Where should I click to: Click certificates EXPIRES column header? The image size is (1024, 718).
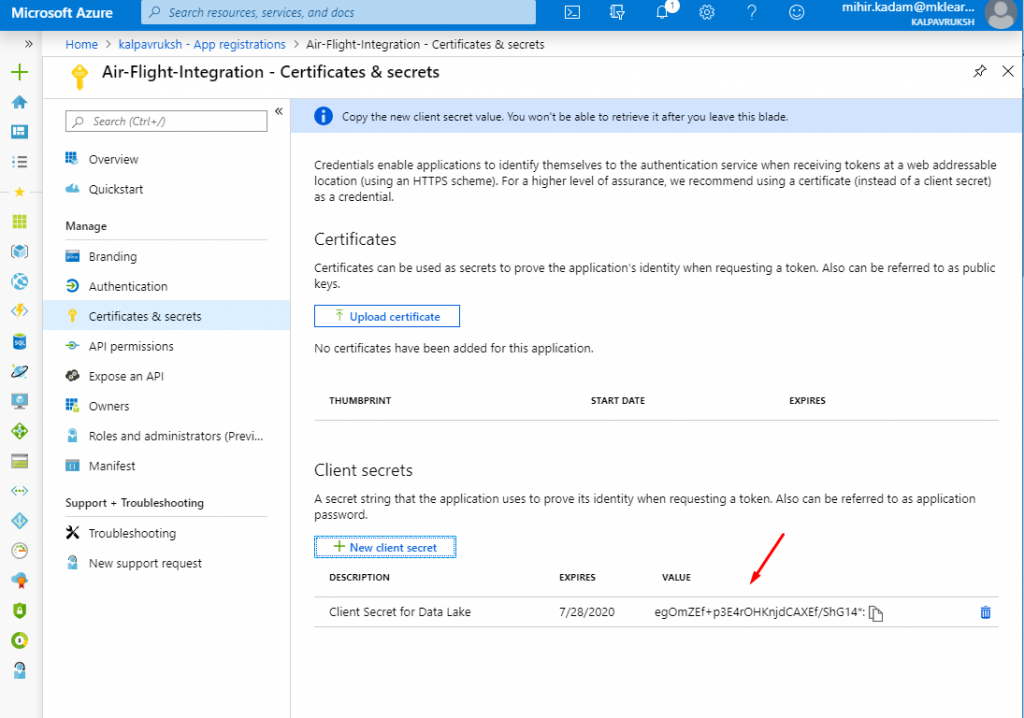[x=807, y=400]
